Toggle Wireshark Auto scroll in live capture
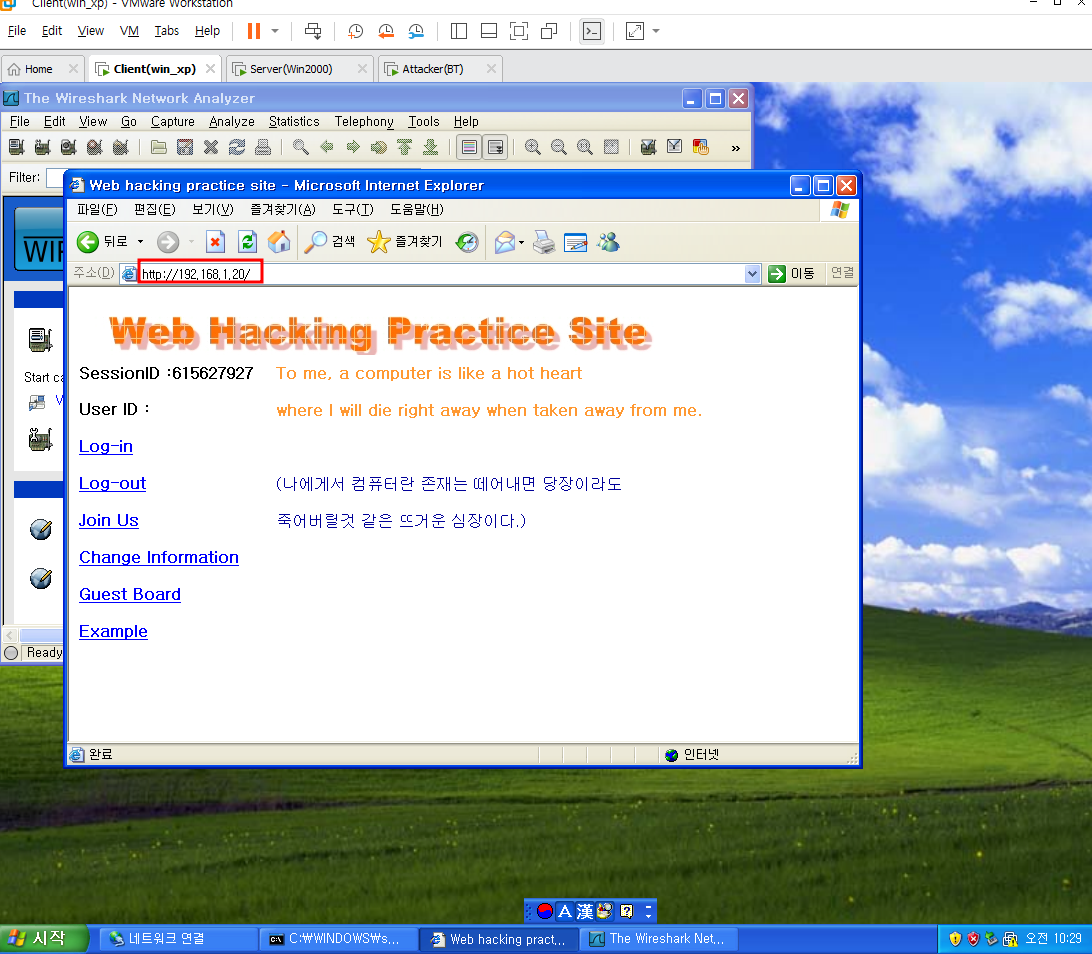Screen dimensions: 1092x954 [x=495, y=147]
